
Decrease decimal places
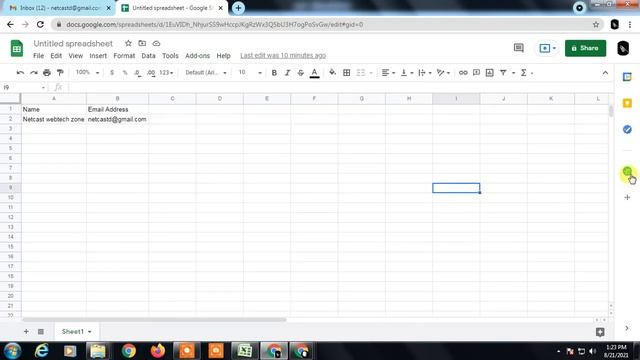pyautogui.click(x=138, y=73)
